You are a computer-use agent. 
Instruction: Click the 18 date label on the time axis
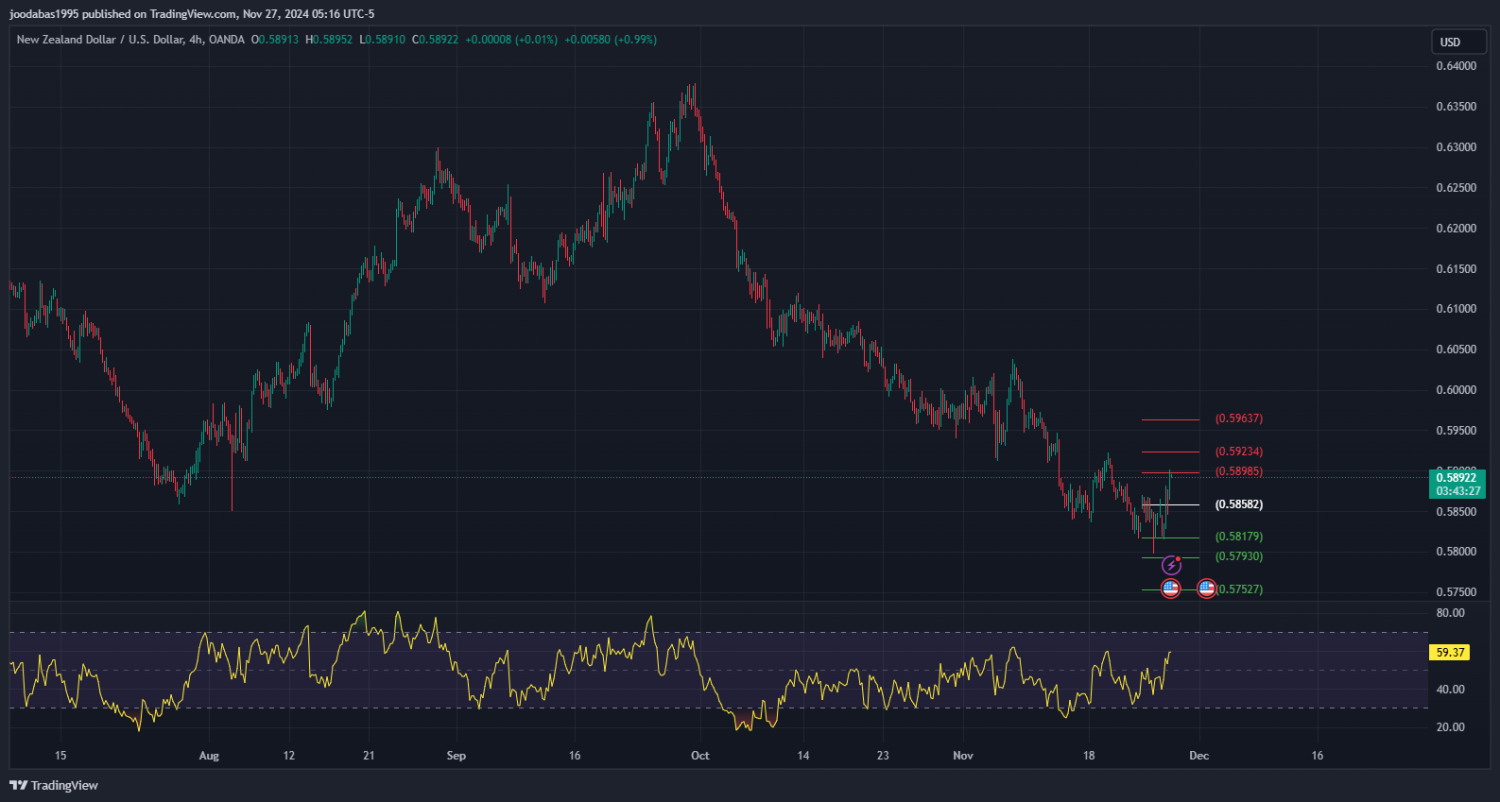1089,756
